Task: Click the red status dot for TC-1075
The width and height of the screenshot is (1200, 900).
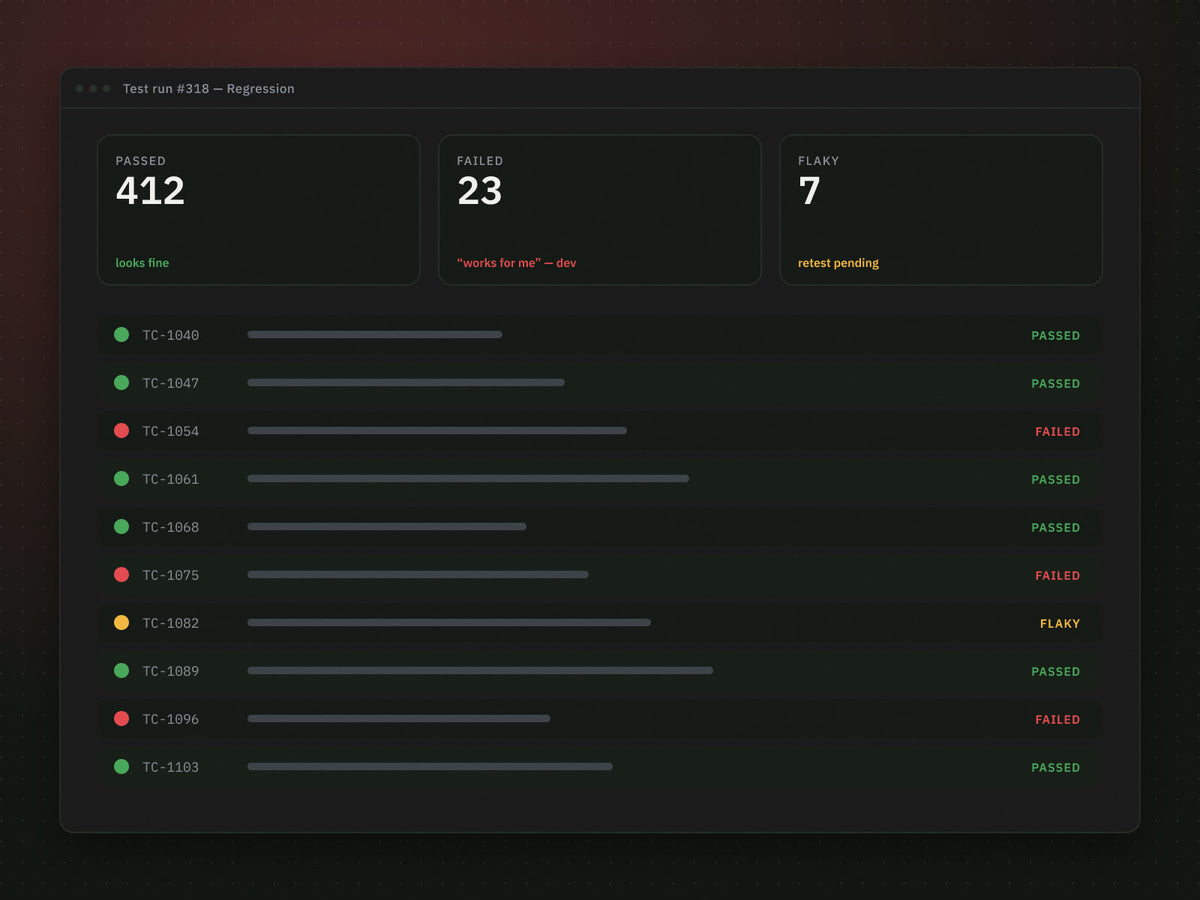Action: [x=121, y=575]
